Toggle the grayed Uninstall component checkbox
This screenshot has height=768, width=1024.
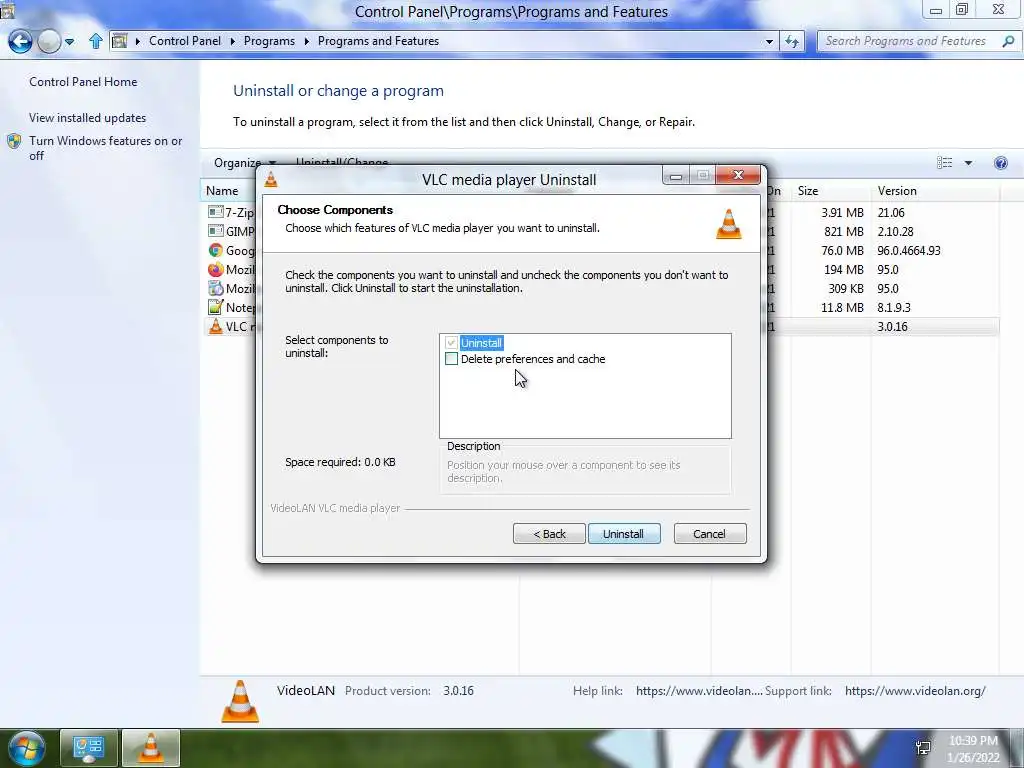(x=451, y=343)
